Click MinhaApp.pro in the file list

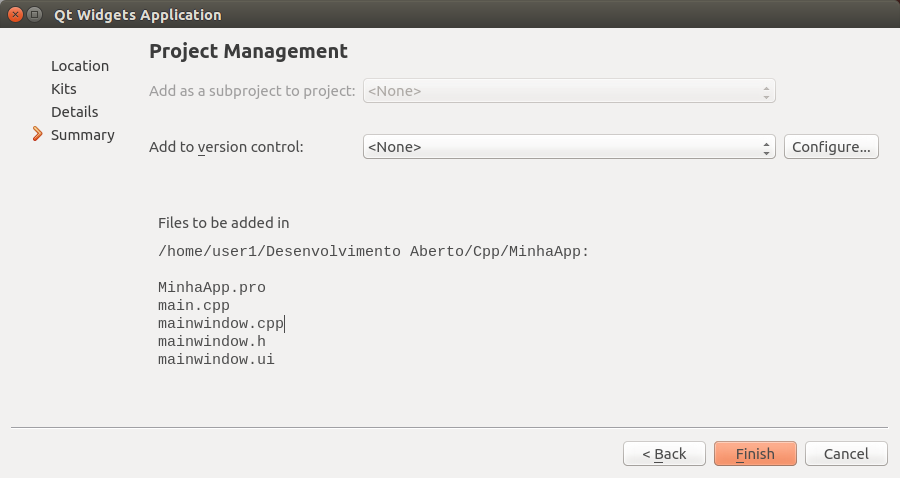pyautogui.click(x=212, y=287)
